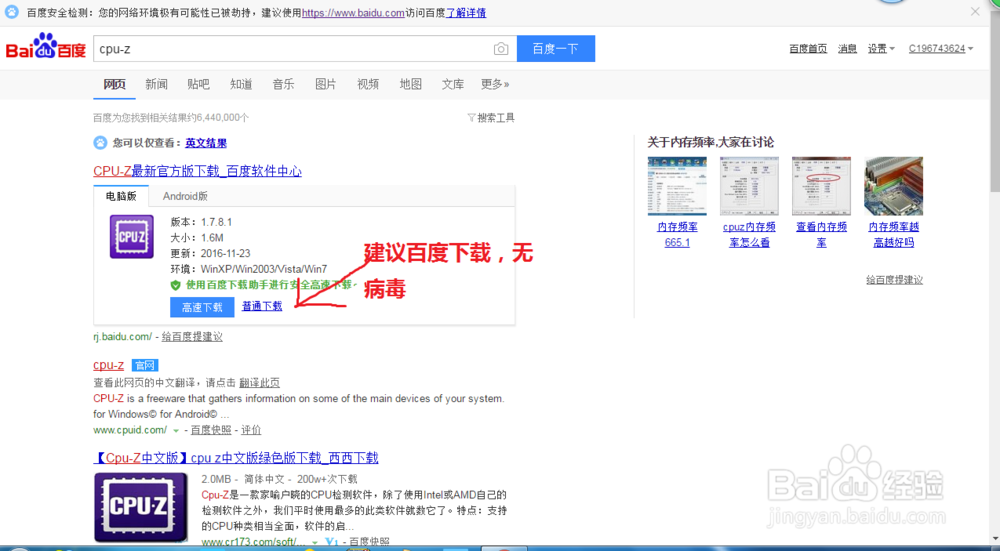
Task: Open the cpu-z official site result
Action: pos(108,365)
